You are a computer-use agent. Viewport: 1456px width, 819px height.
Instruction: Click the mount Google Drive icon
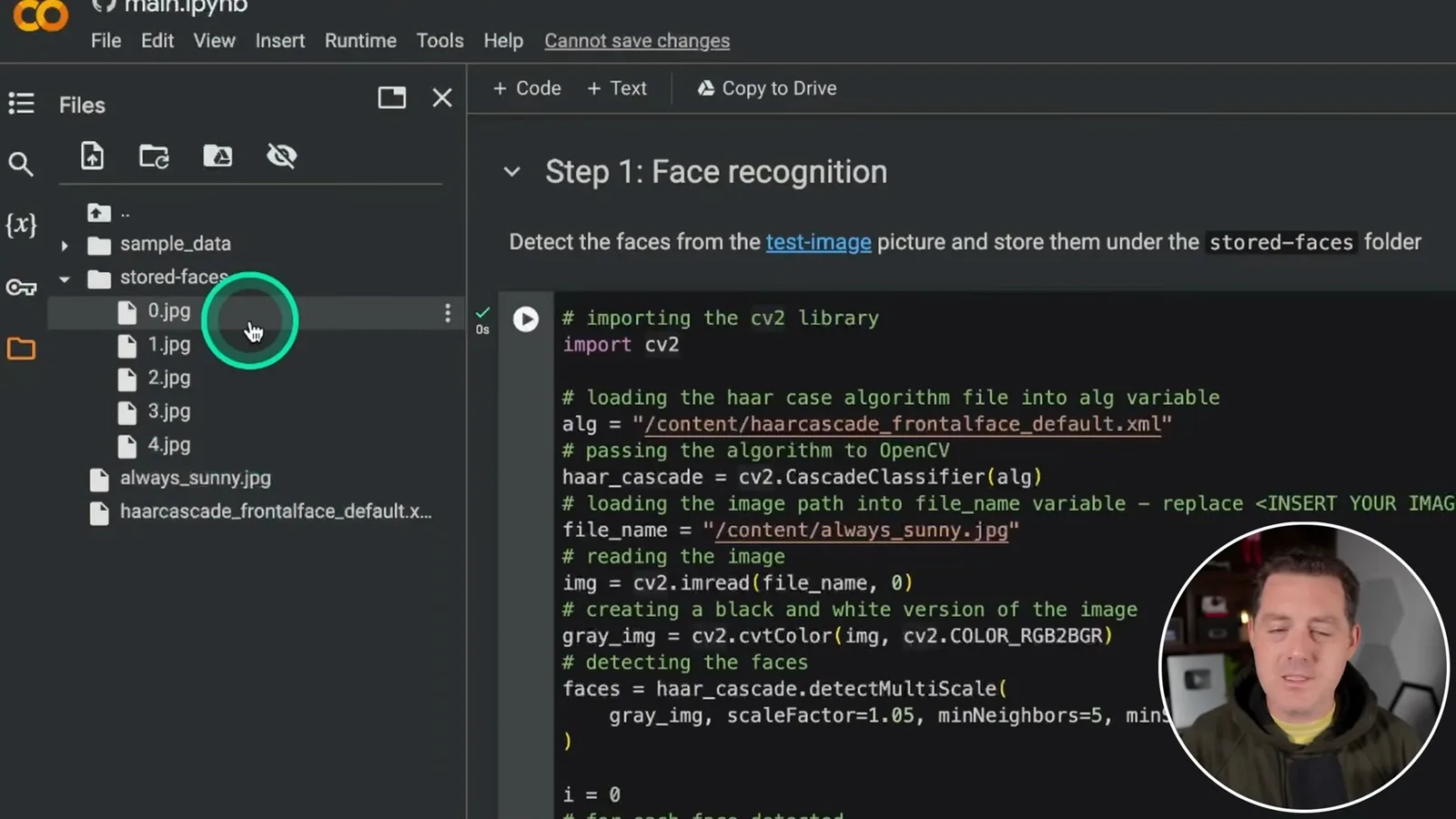217,156
